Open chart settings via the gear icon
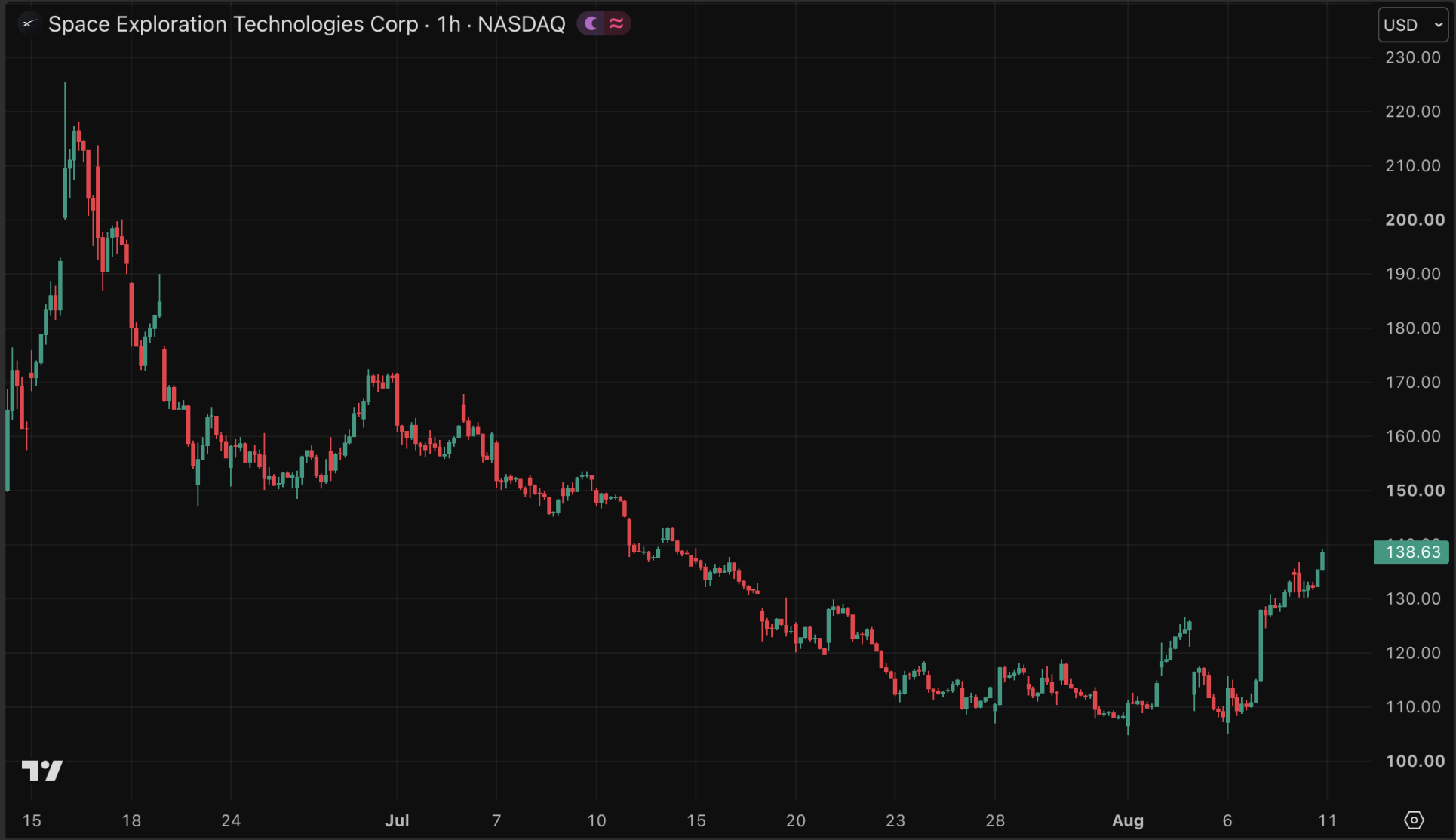This screenshot has width=1456, height=840. [x=1414, y=820]
